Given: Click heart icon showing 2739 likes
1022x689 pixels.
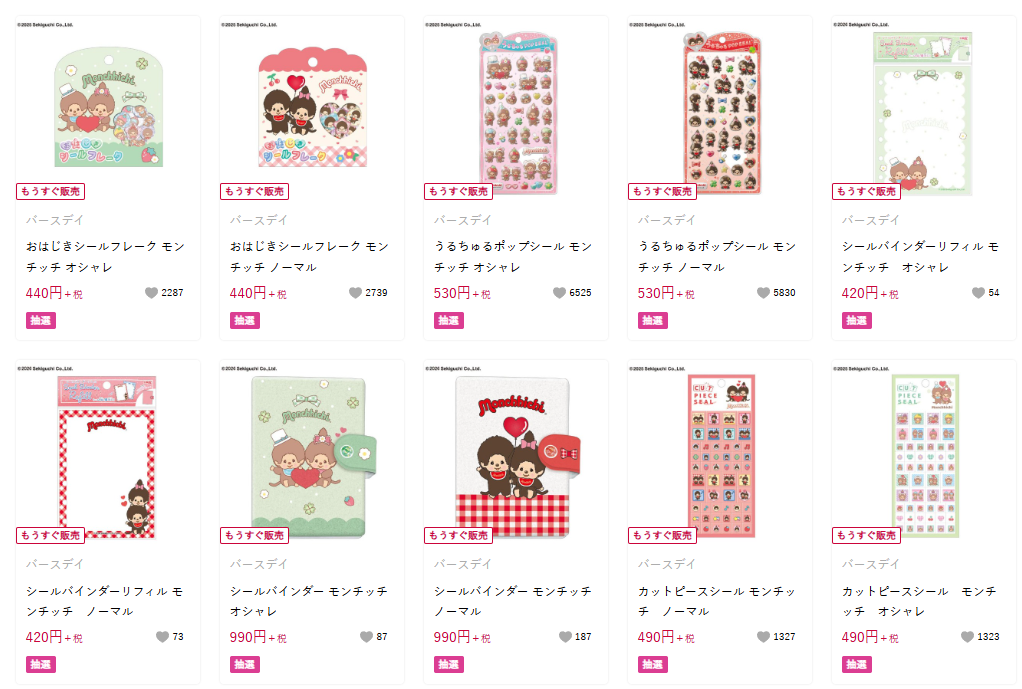Looking at the screenshot, I should pos(355,293).
